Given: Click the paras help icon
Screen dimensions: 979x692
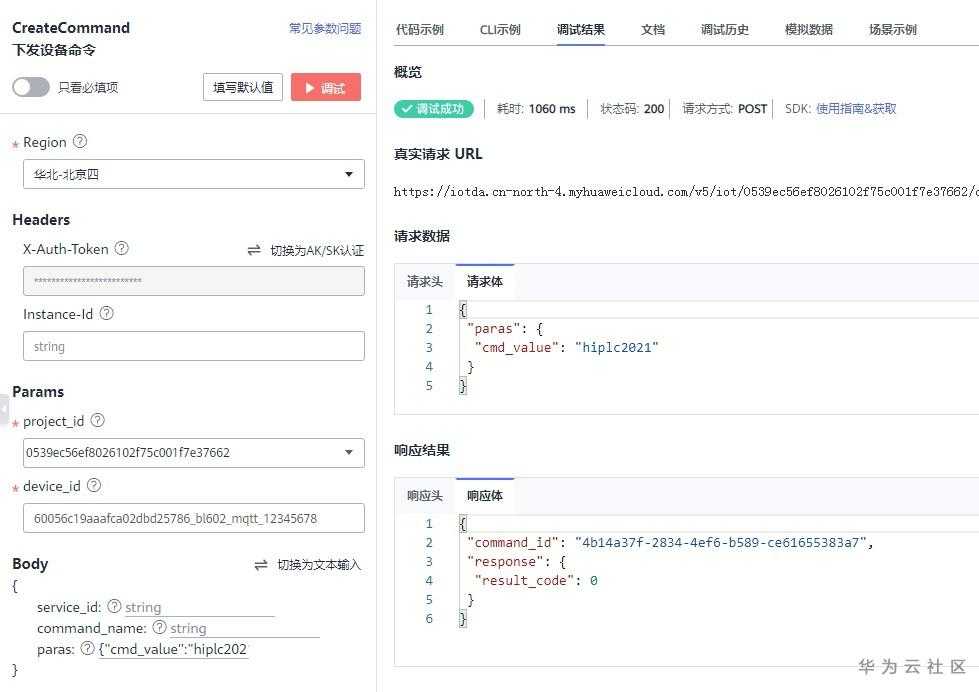Looking at the screenshot, I should (x=87, y=649).
